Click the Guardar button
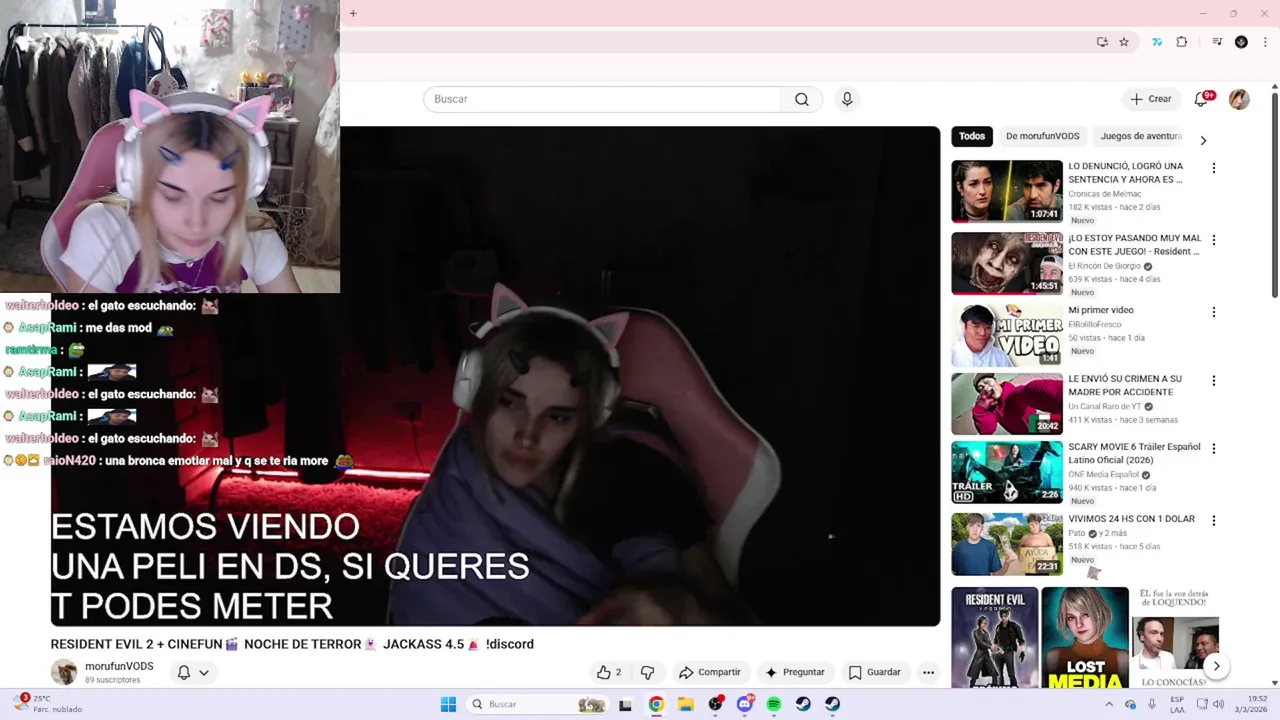 pyautogui.click(x=874, y=672)
